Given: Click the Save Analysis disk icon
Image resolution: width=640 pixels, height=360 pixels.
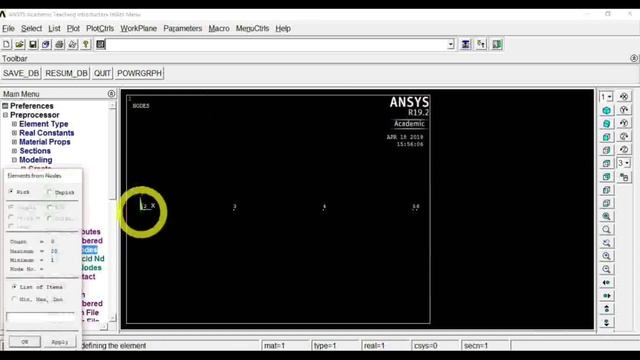Looking at the screenshot, I should click(x=33, y=44).
